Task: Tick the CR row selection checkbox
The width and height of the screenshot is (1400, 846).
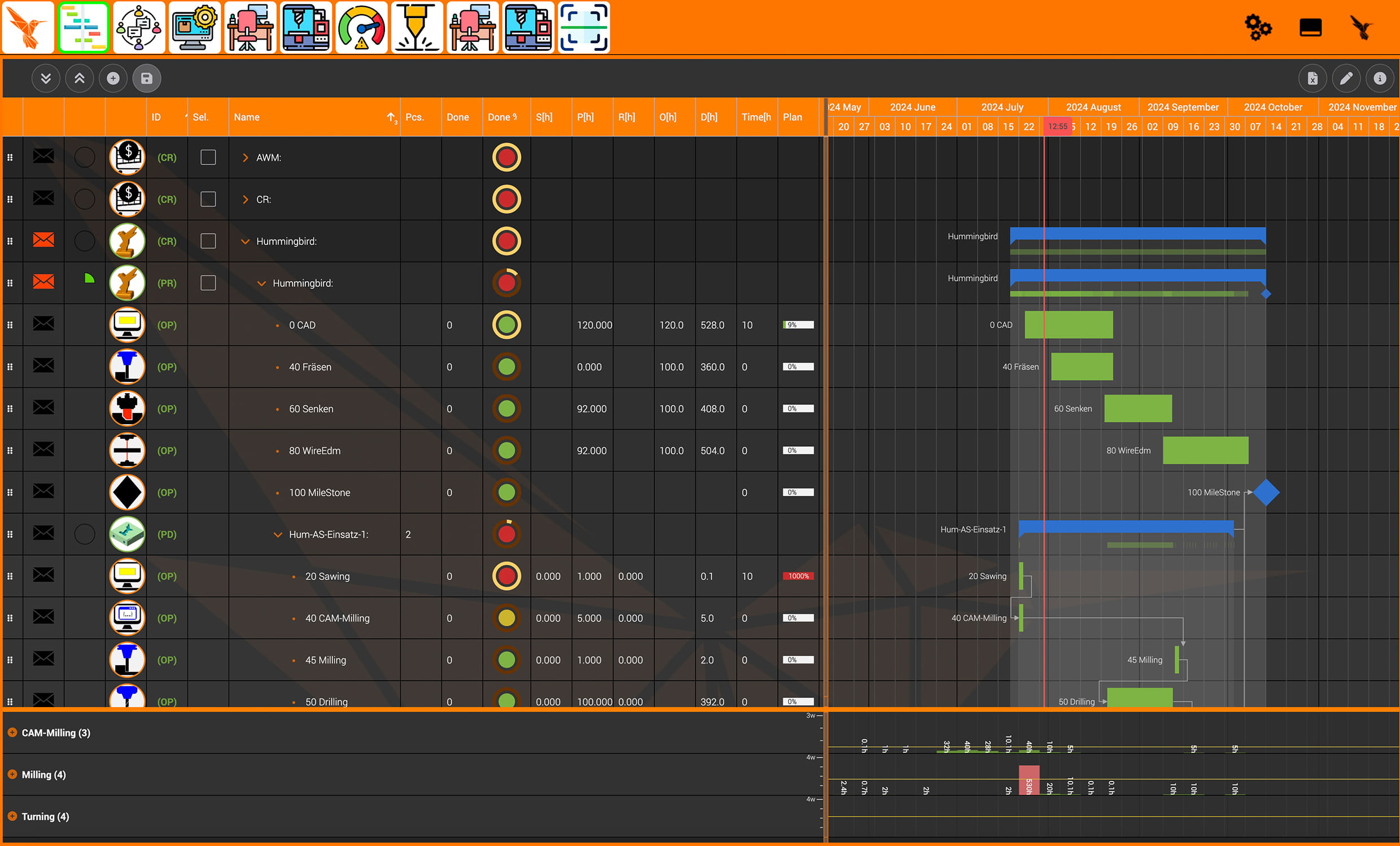Action: click(x=208, y=199)
